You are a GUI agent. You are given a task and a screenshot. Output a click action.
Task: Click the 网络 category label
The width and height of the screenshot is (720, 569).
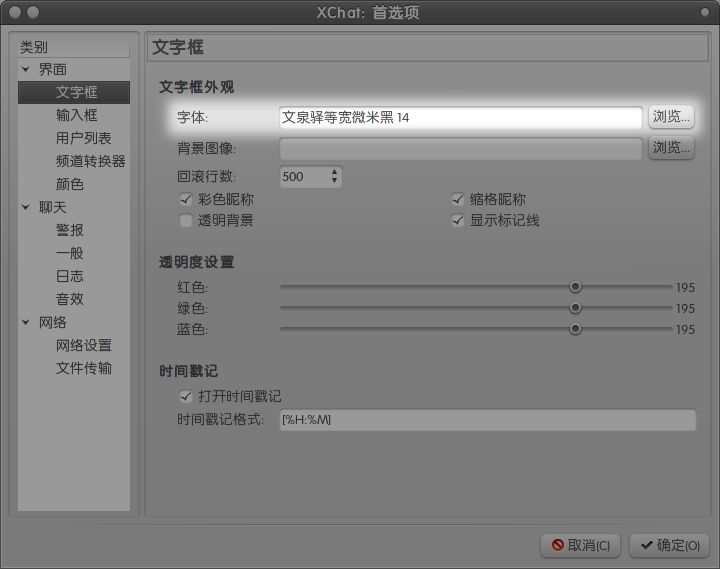52,323
